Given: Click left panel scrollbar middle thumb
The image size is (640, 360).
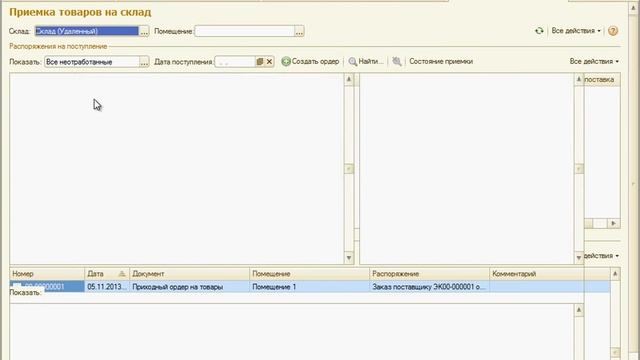Looking at the screenshot, I should [349, 169].
